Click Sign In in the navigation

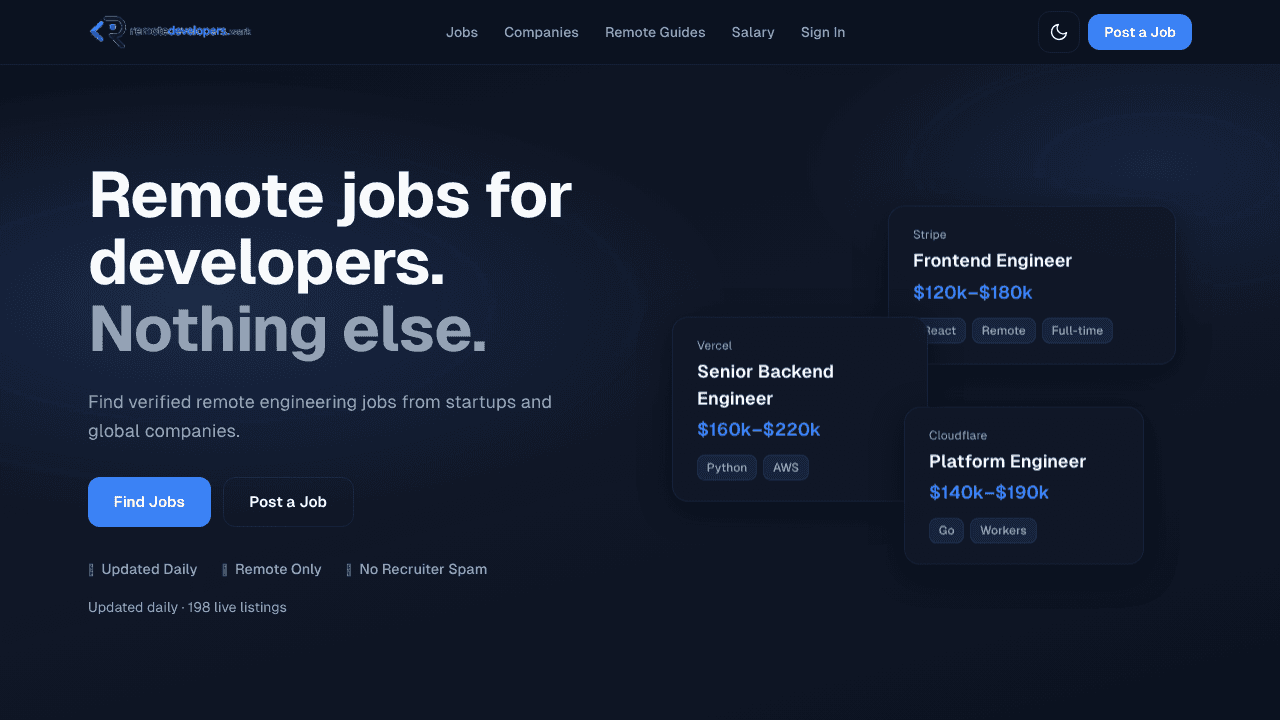[823, 32]
